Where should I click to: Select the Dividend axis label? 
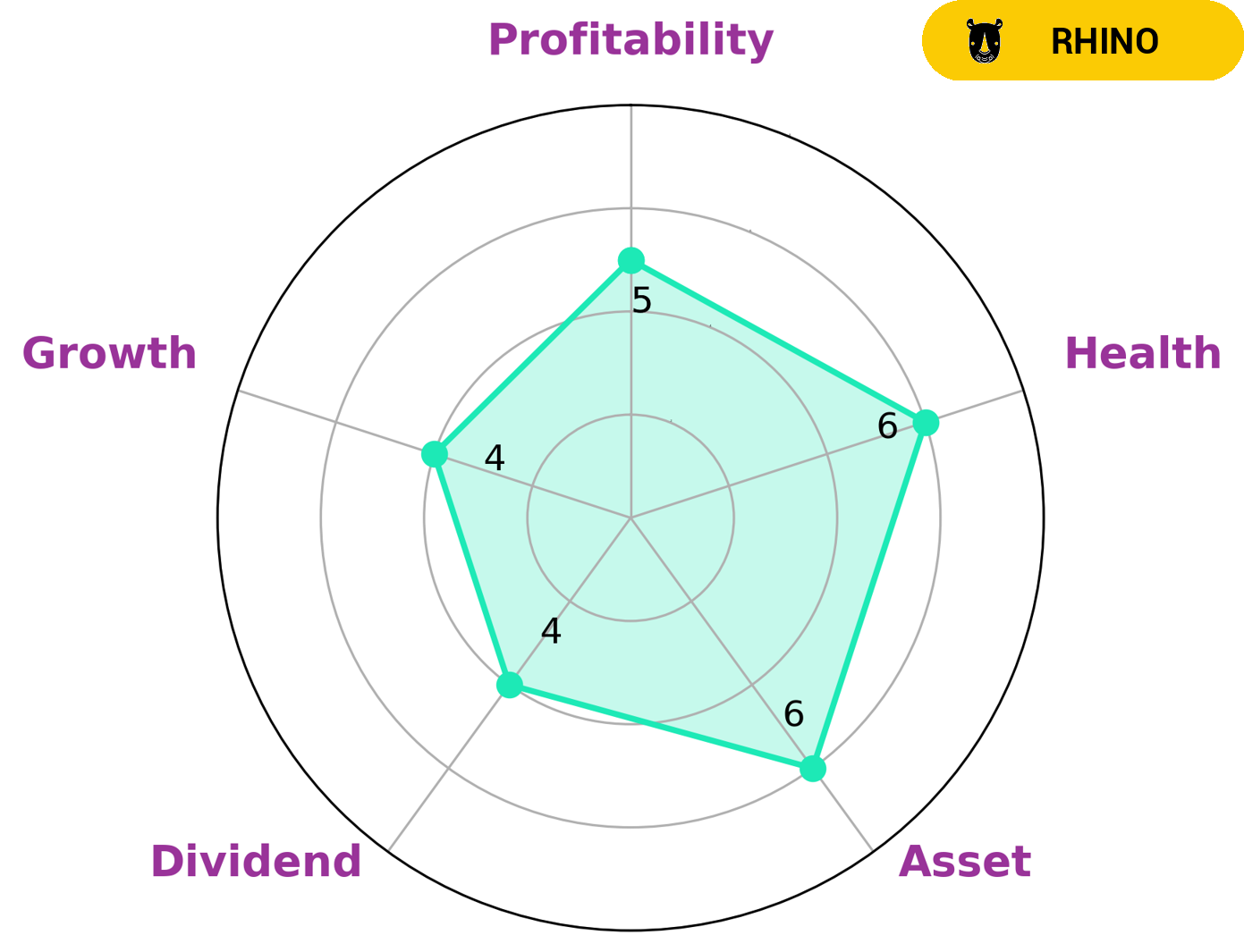[256, 863]
